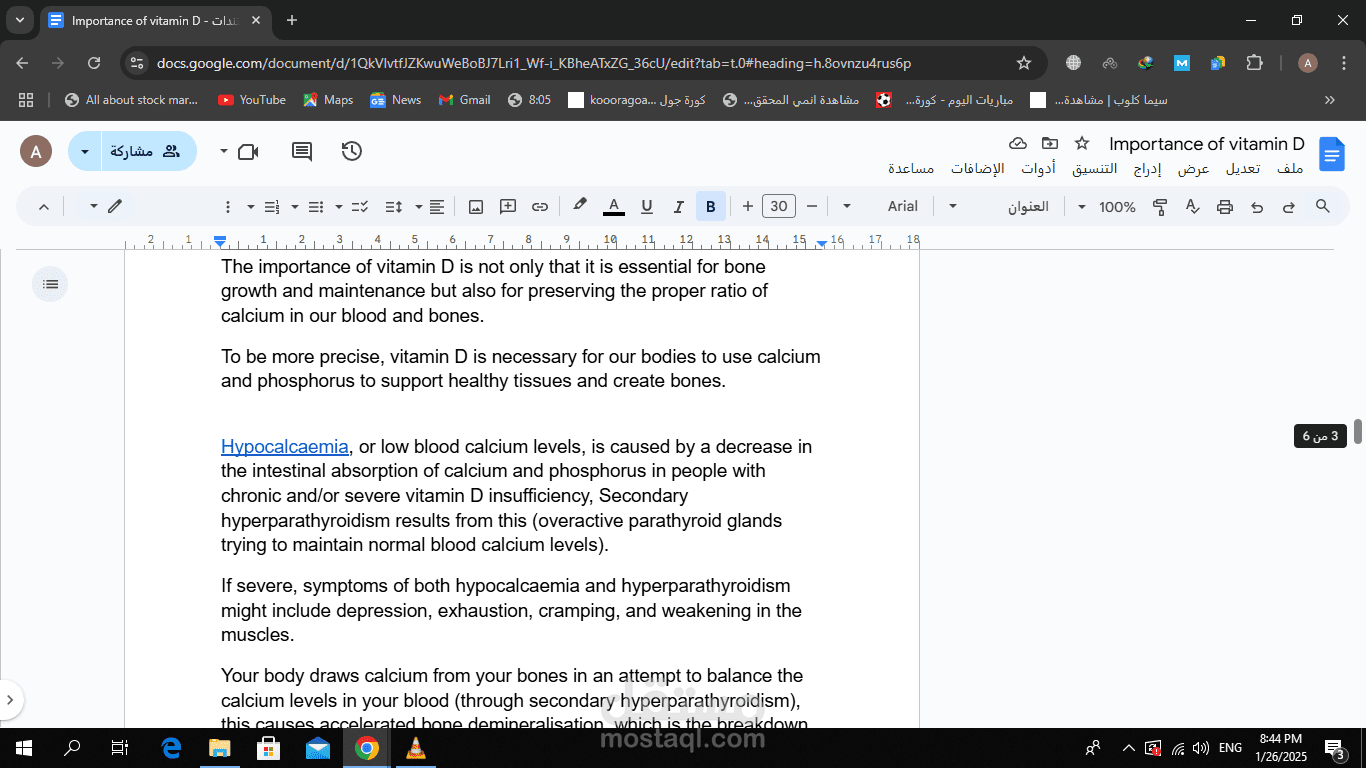Insert a link using the chain icon
The image size is (1366, 768).
(x=540, y=207)
